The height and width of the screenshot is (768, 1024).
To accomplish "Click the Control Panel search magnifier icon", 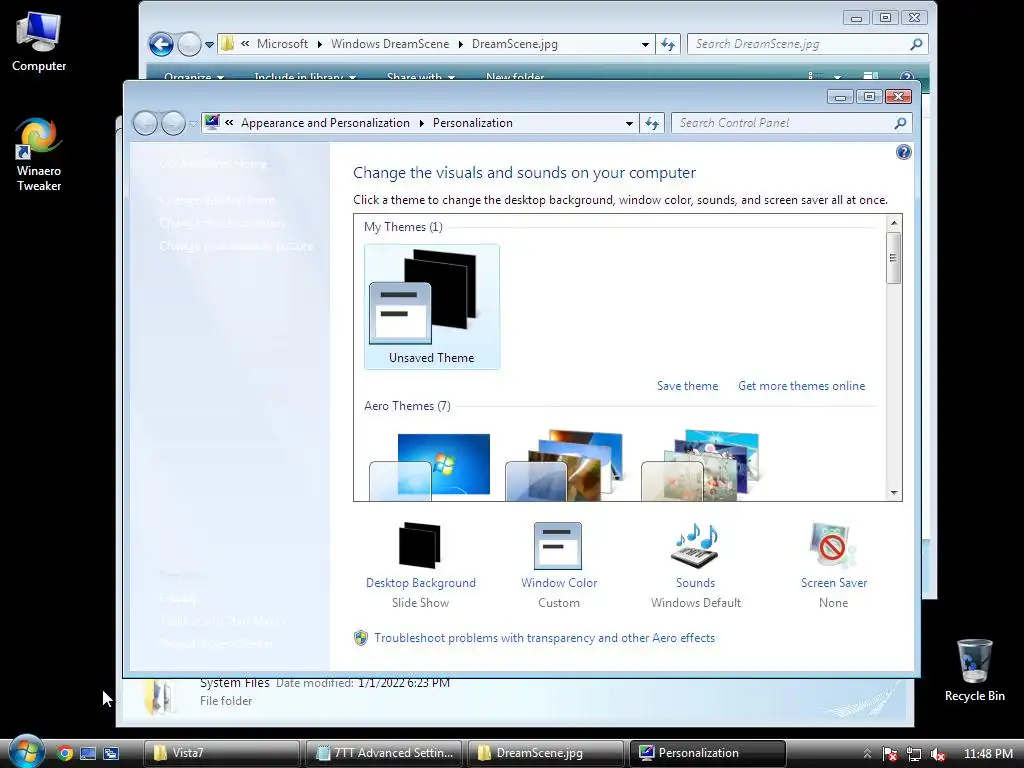I will click(901, 123).
